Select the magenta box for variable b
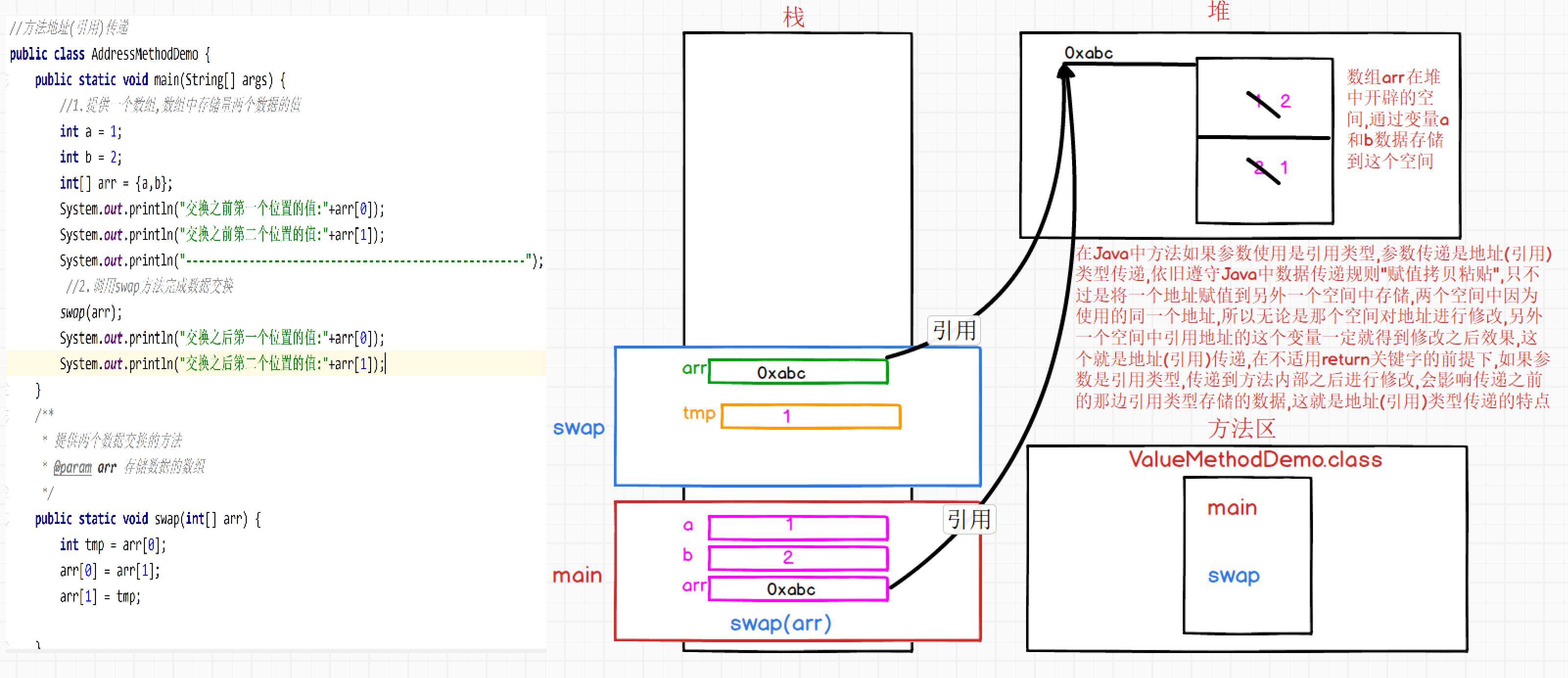 click(x=798, y=558)
